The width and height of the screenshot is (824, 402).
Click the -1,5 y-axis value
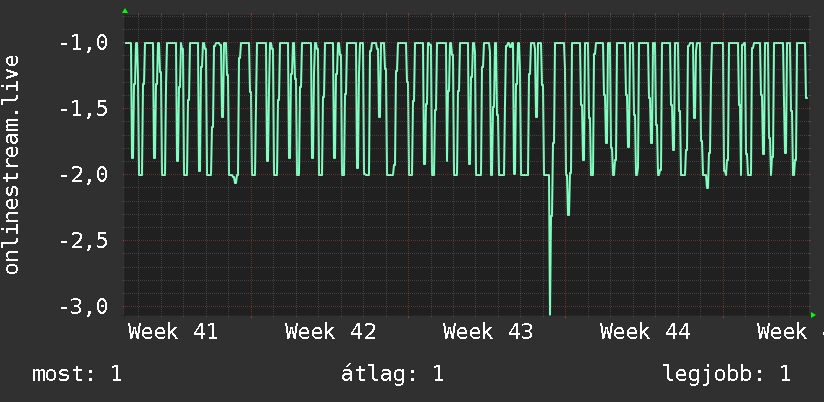pyautogui.click(x=84, y=109)
